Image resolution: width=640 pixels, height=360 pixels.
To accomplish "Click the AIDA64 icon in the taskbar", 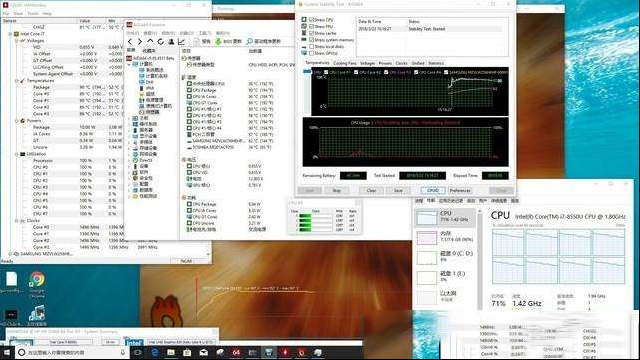I will tap(236, 352).
